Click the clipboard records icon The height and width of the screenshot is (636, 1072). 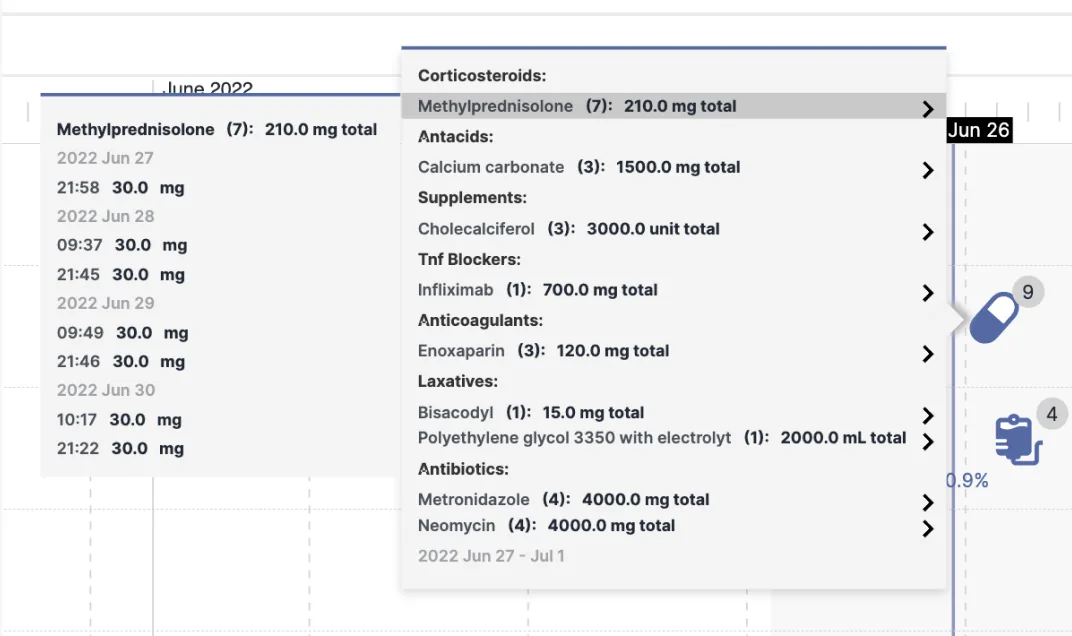click(1018, 440)
